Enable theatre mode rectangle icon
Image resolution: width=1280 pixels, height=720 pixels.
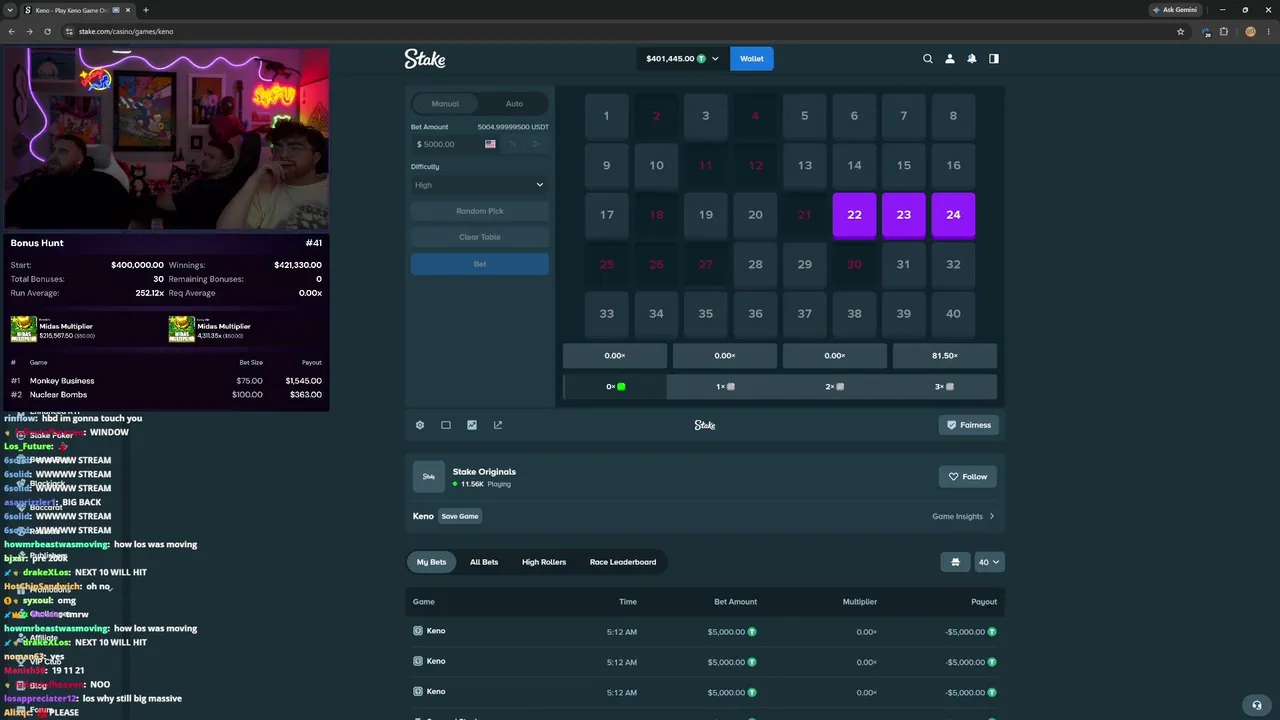(x=446, y=425)
